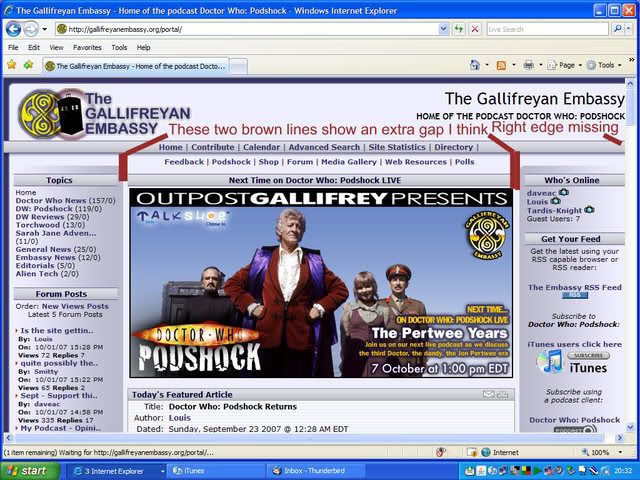Refresh the page with the green arrows icon

click(459, 29)
